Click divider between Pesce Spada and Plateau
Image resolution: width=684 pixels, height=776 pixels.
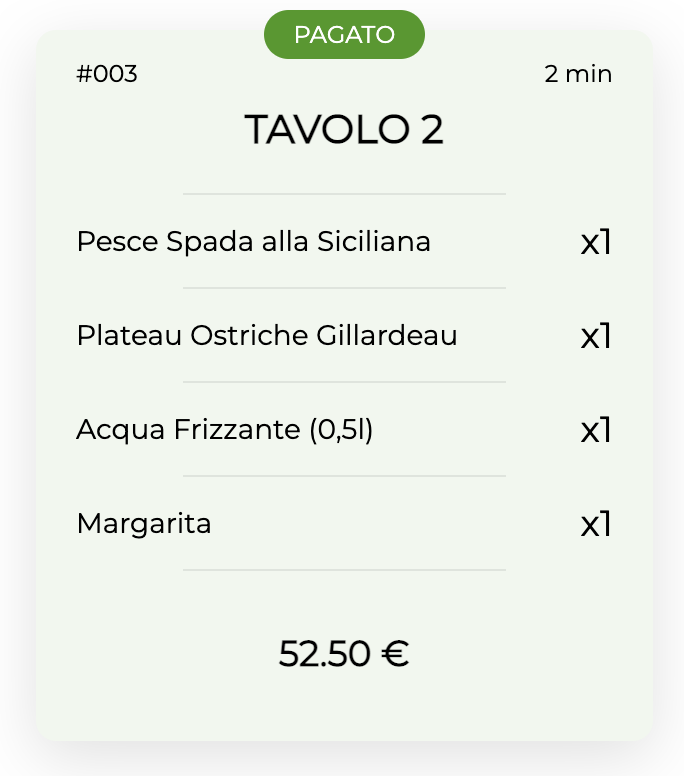coord(344,288)
